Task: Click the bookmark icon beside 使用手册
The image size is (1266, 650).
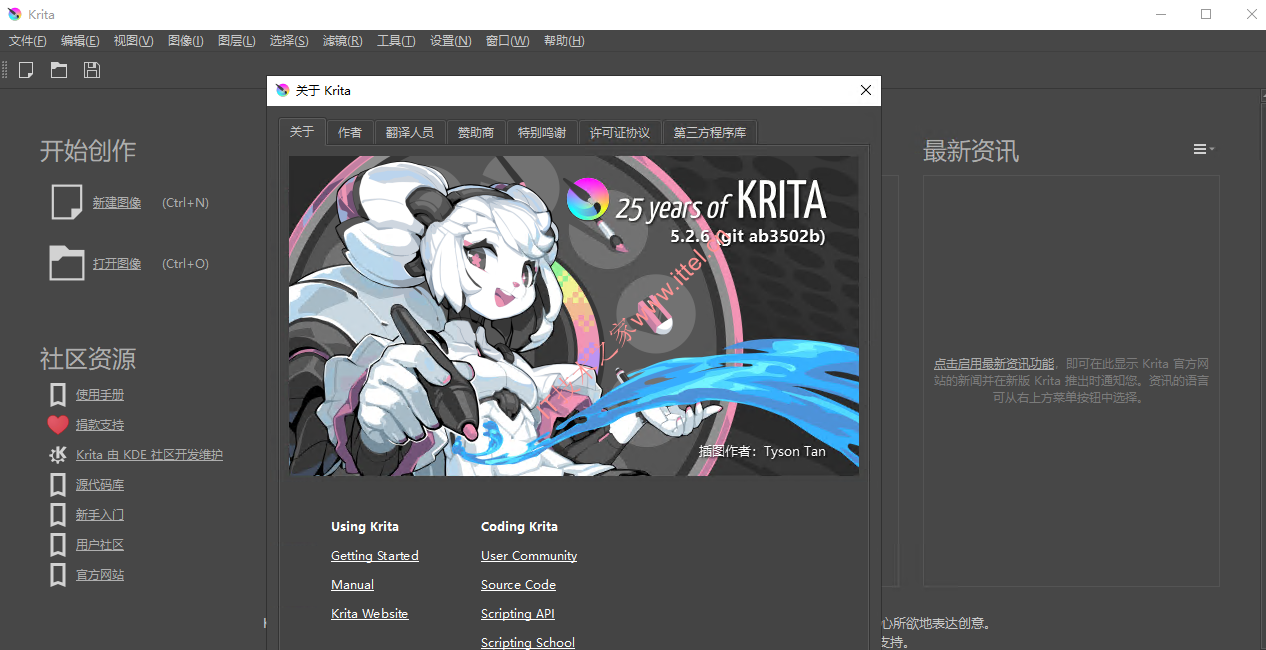Action: 58,395
